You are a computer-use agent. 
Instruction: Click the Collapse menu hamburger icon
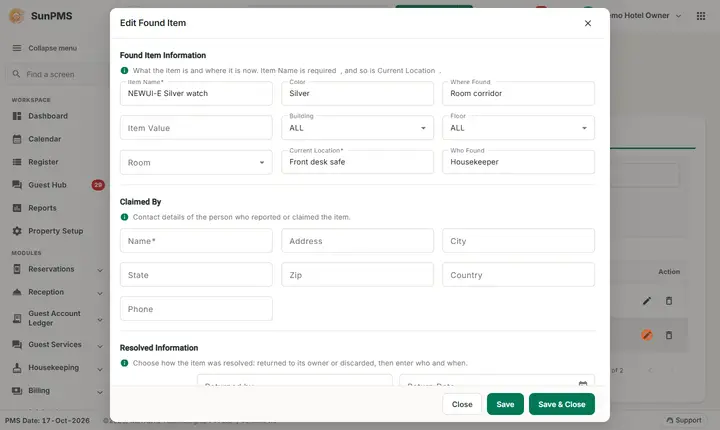click(x=17, y=48)
